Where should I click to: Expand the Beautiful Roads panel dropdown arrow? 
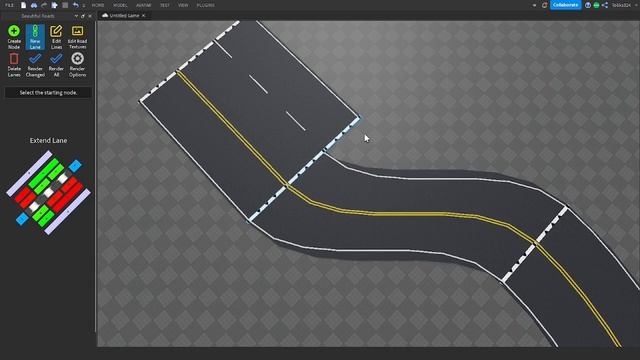76,16
